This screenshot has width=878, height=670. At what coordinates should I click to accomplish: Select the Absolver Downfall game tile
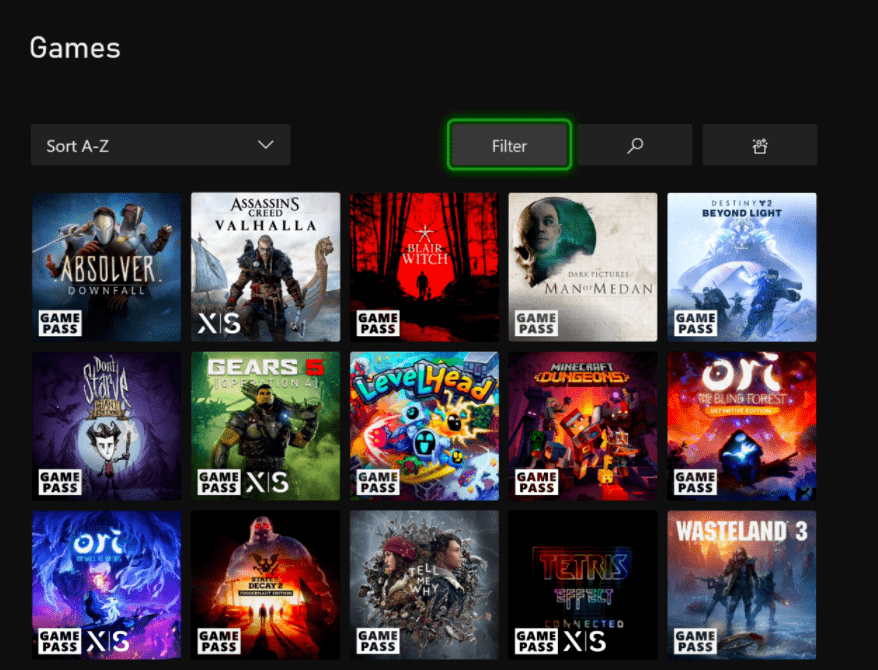coord(106,267)
